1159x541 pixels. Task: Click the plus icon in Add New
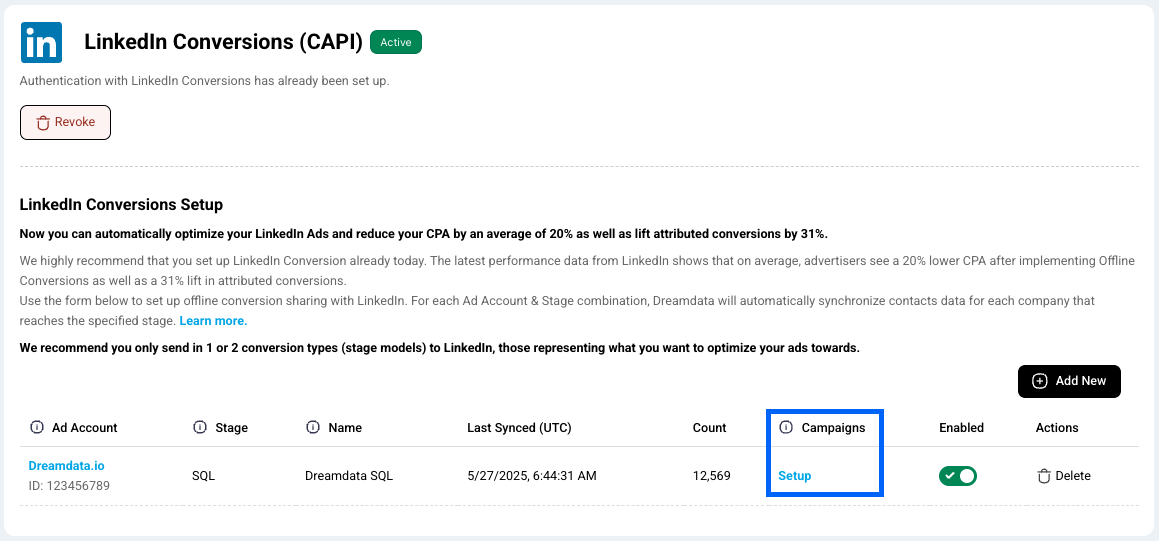(x=1040, y=381)
